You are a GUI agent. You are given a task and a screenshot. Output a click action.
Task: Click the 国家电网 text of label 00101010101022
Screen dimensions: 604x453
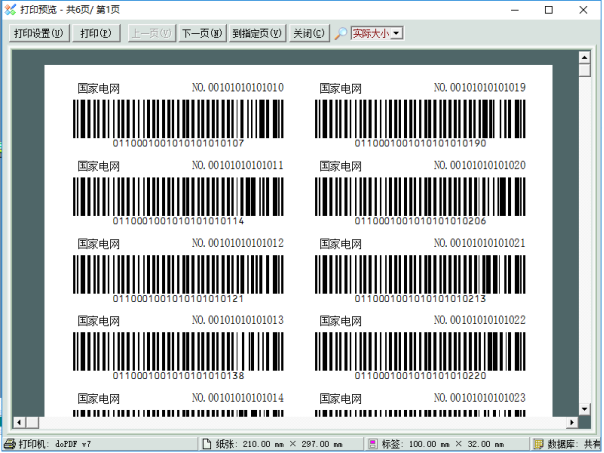[x=341, y=321]
